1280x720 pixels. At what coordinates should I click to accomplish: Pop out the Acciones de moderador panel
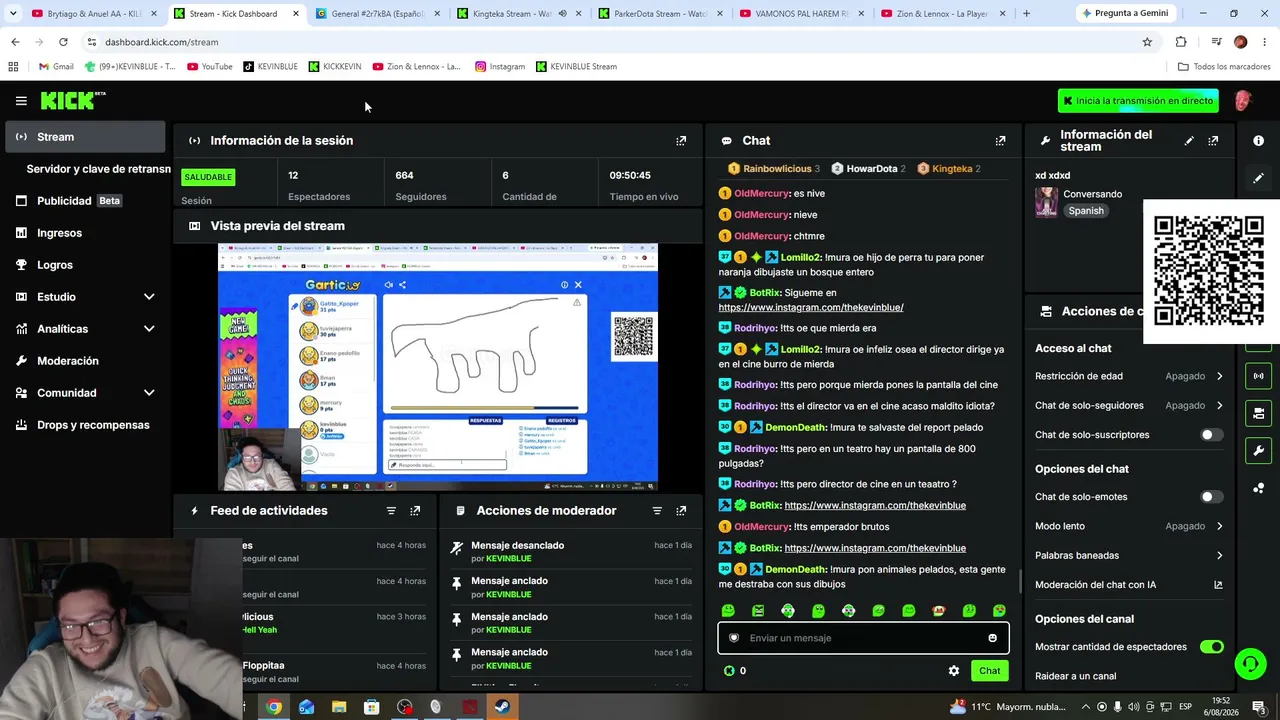click(x=681, y=511)
